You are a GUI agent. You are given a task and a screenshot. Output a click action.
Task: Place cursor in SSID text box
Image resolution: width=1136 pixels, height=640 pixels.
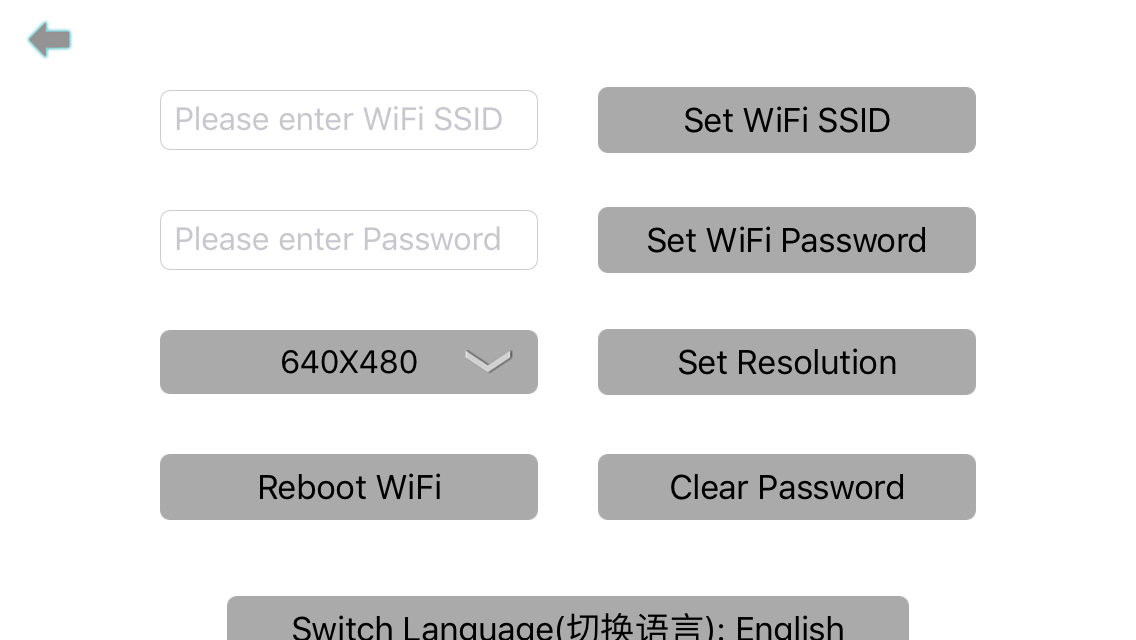click(x=348, y=120)
